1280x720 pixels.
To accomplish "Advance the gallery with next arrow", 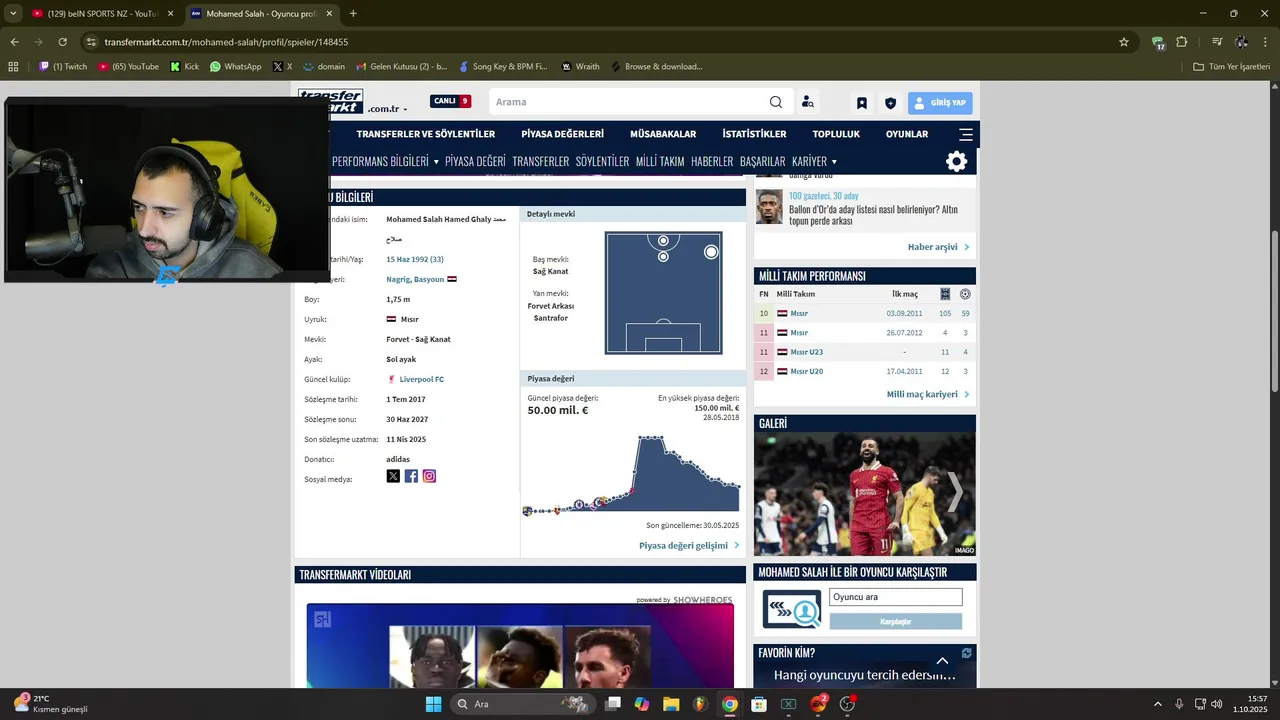I will [x=955, y=492].
